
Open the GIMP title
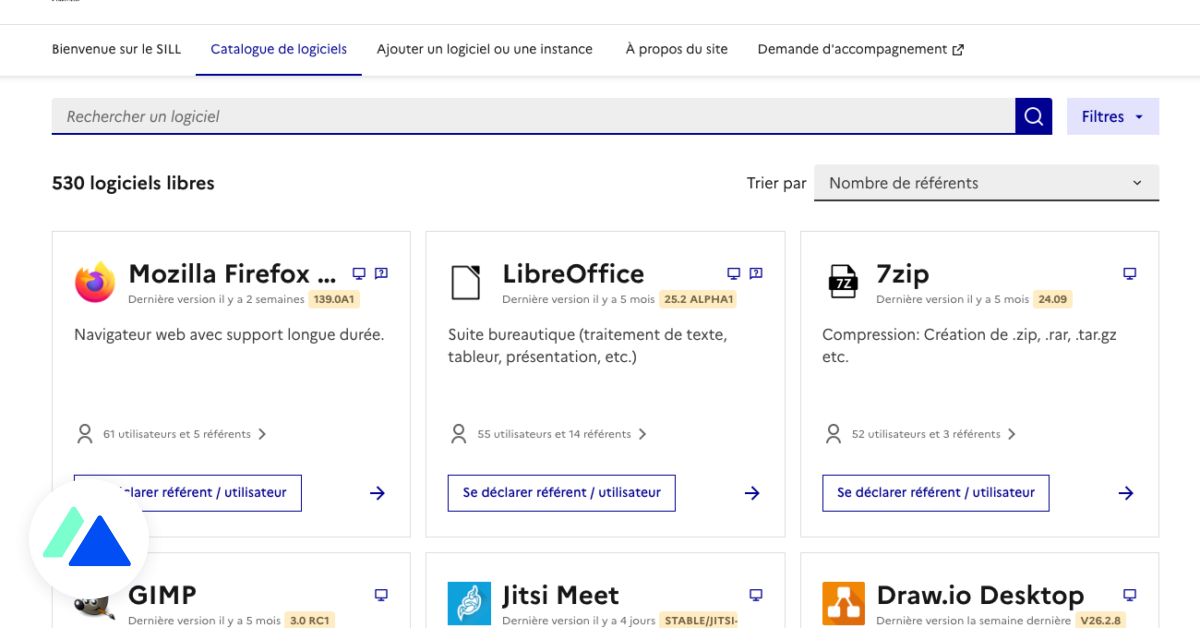(x=162, y=595)
